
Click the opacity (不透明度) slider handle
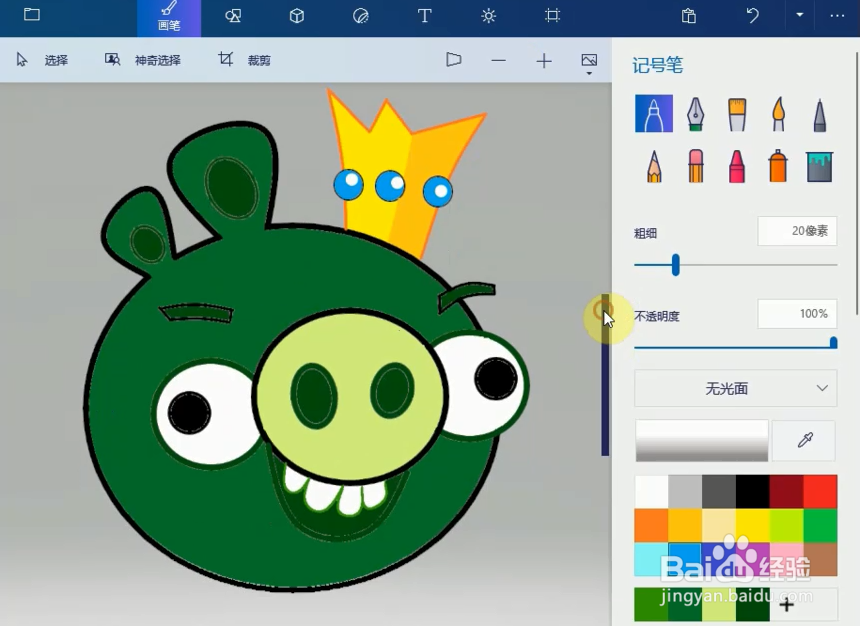tap(833, 343)
